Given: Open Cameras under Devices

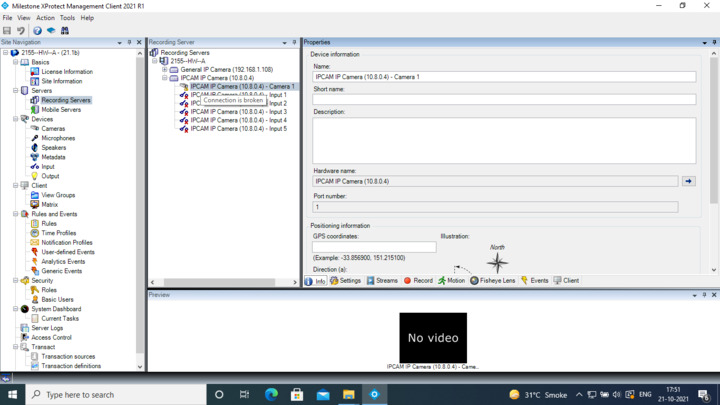Looking at the screenshot, I should pos(53,129).
